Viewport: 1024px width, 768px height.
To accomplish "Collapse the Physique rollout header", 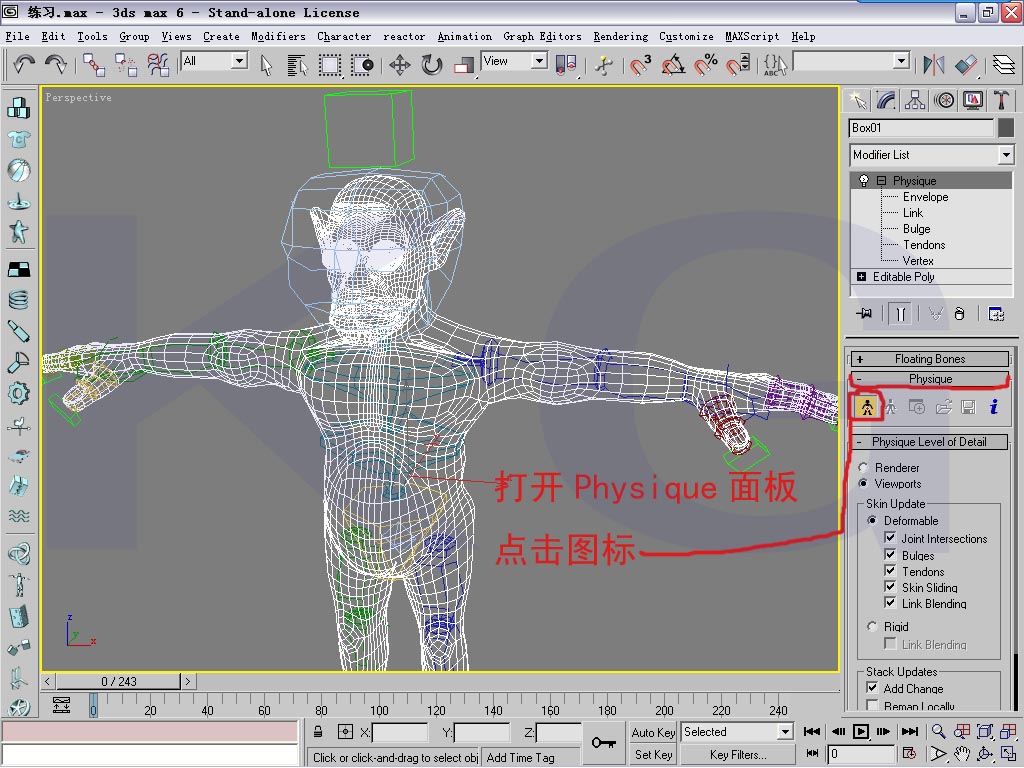I will 930,379.
